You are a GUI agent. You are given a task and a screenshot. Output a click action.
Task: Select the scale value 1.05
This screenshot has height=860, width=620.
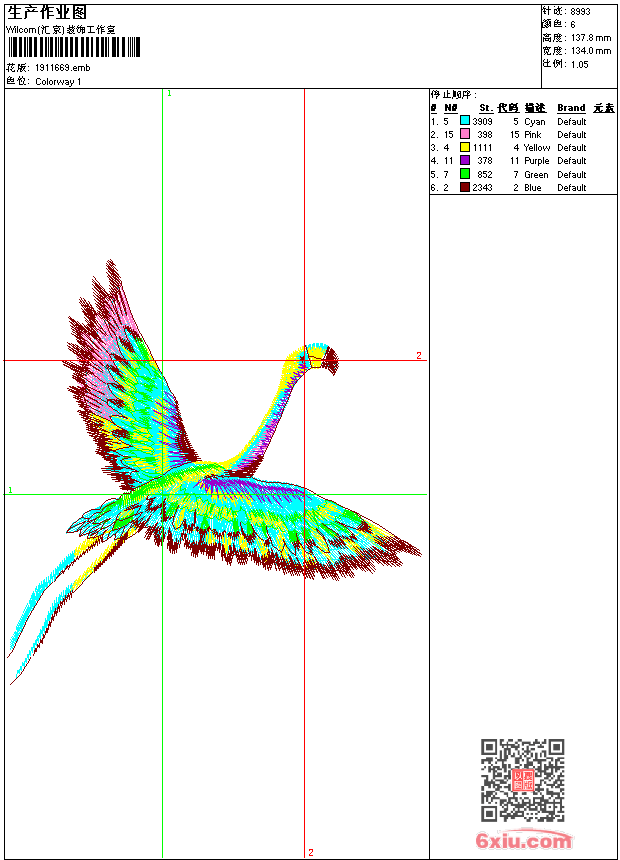579,64
